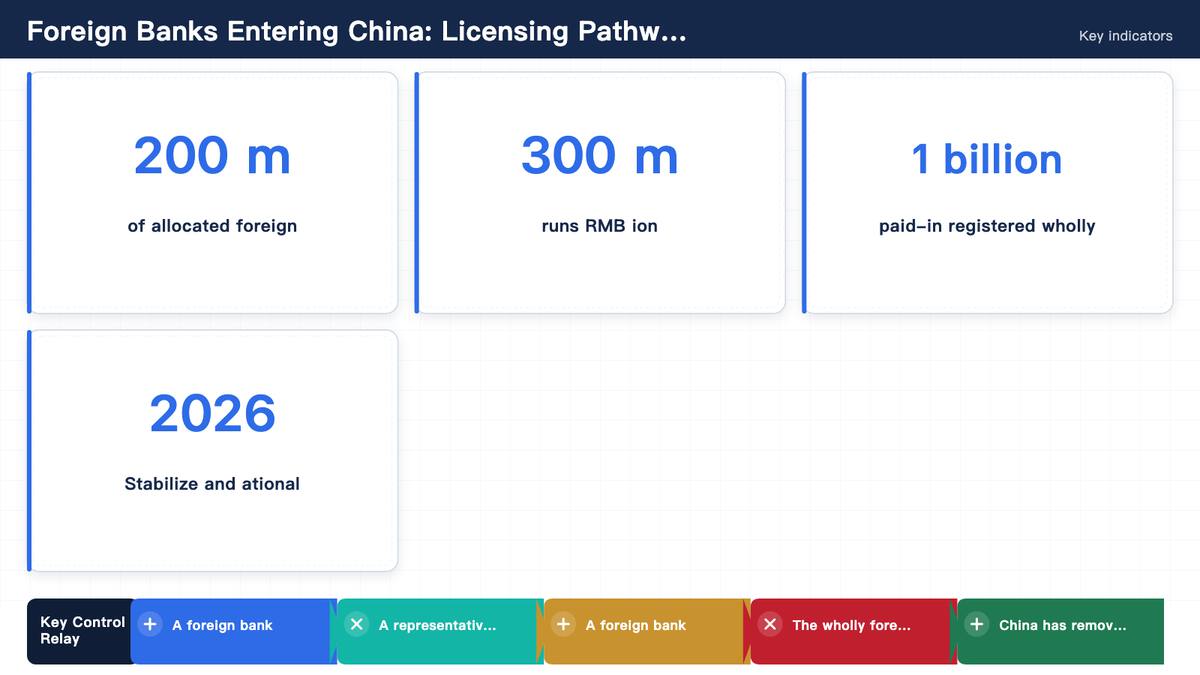1200x675 pixels.
Task: Click the Key Control Relay label
Action: coord(82,630)
